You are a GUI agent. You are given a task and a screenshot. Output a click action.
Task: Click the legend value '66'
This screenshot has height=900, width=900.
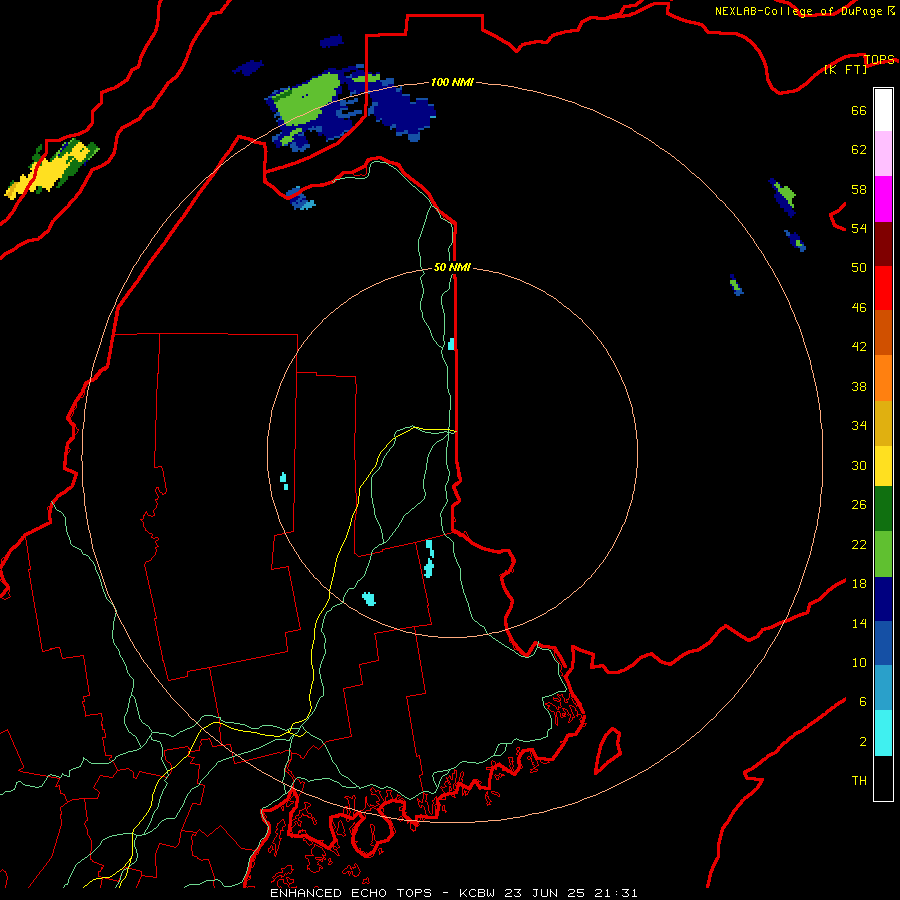click(859, 110)
